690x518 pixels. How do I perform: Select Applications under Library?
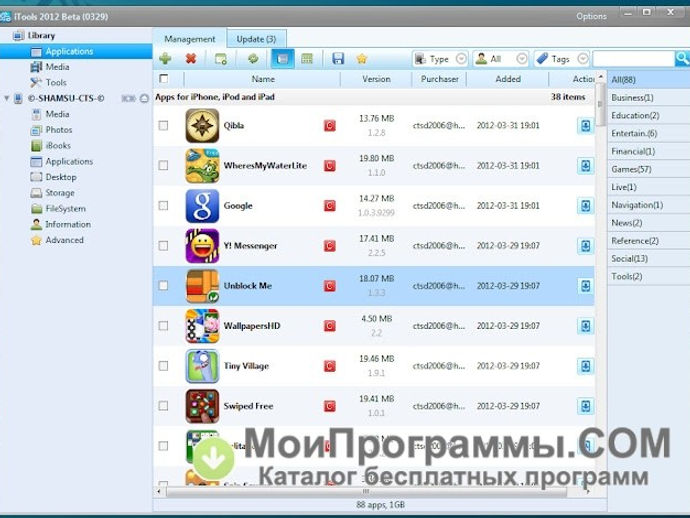point(76,51)
